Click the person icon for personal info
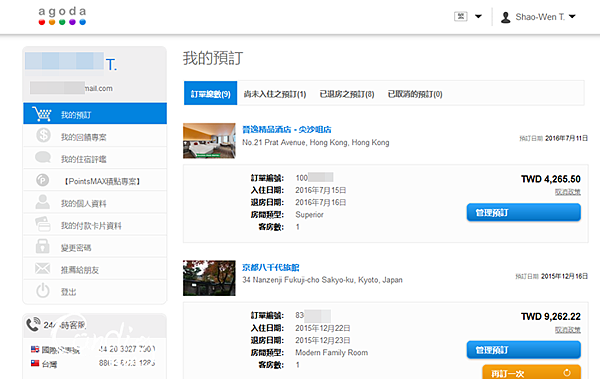 point(42,202)
